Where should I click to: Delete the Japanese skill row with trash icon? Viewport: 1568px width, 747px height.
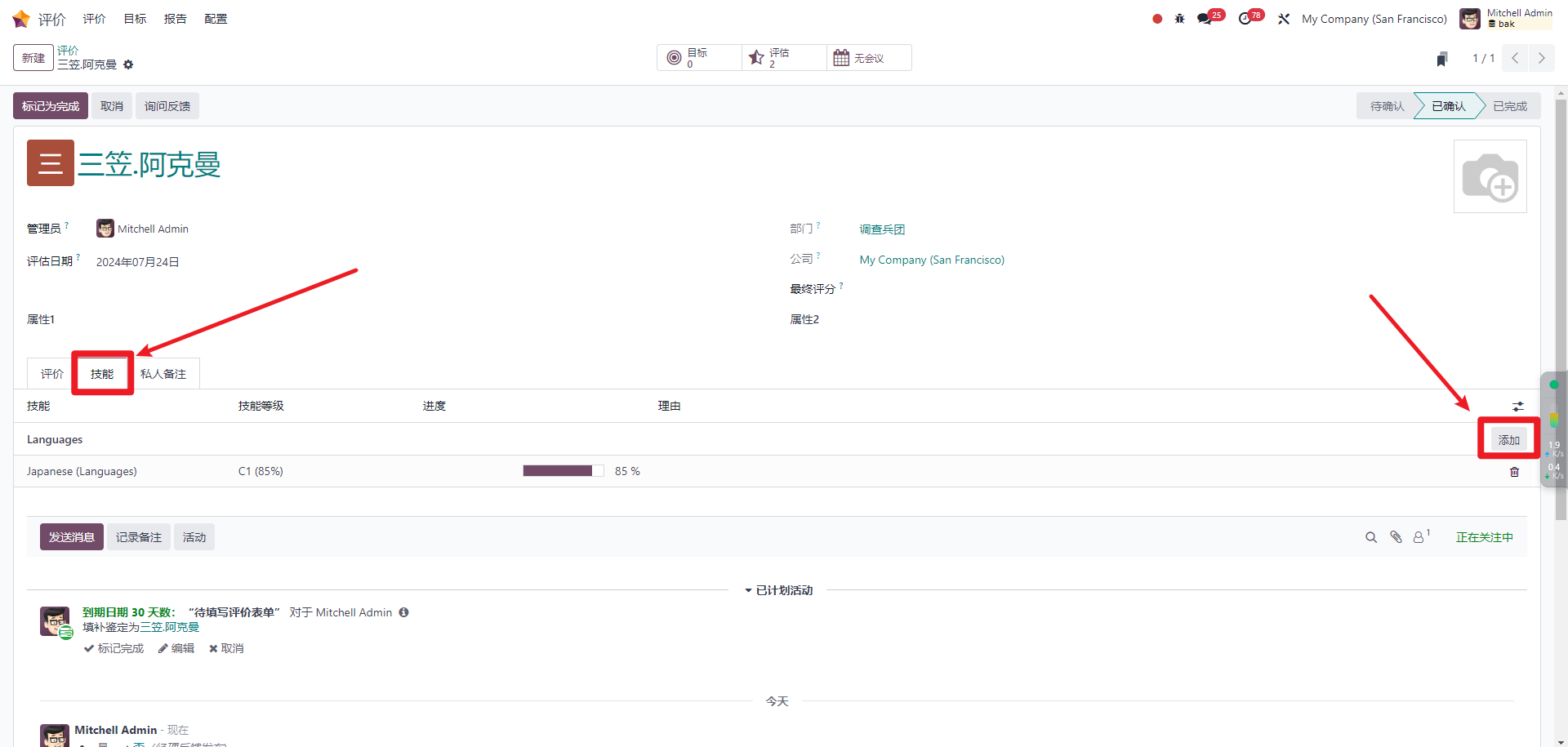[x=1514, y=472]
